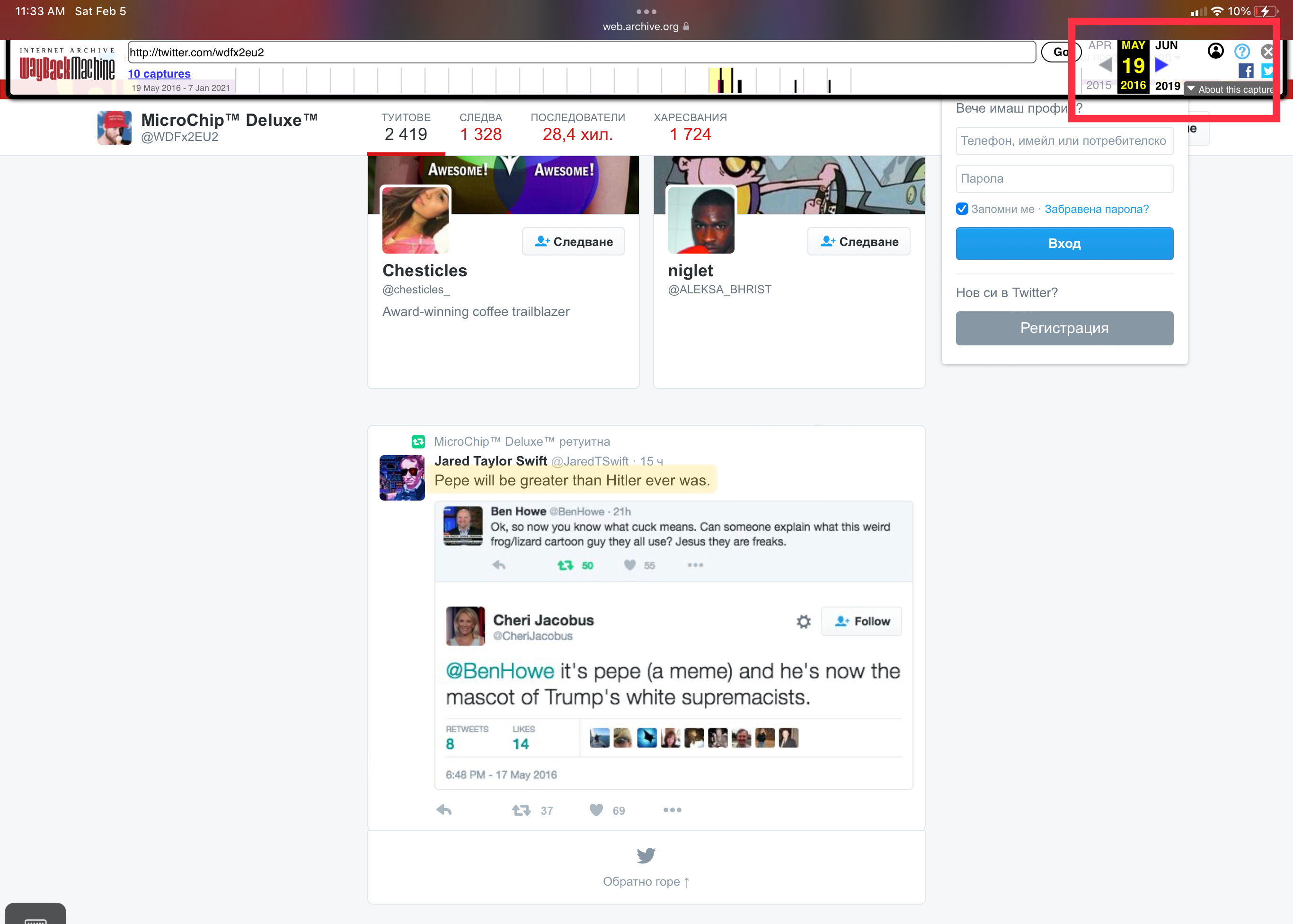Open Забравена парола? link
The image size is (1293, 924).
(1096, 209)
